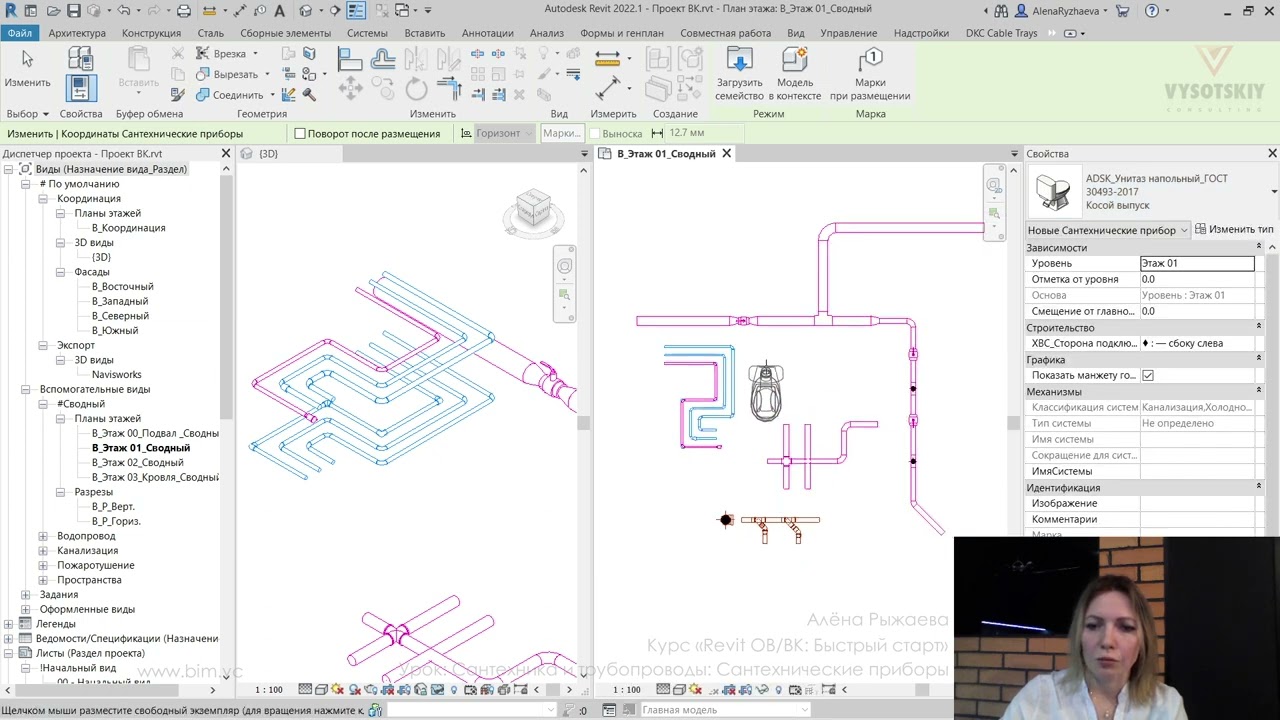Click the Print icon in the quick access toolbar

pyautogui.click(x=183, y=11)
